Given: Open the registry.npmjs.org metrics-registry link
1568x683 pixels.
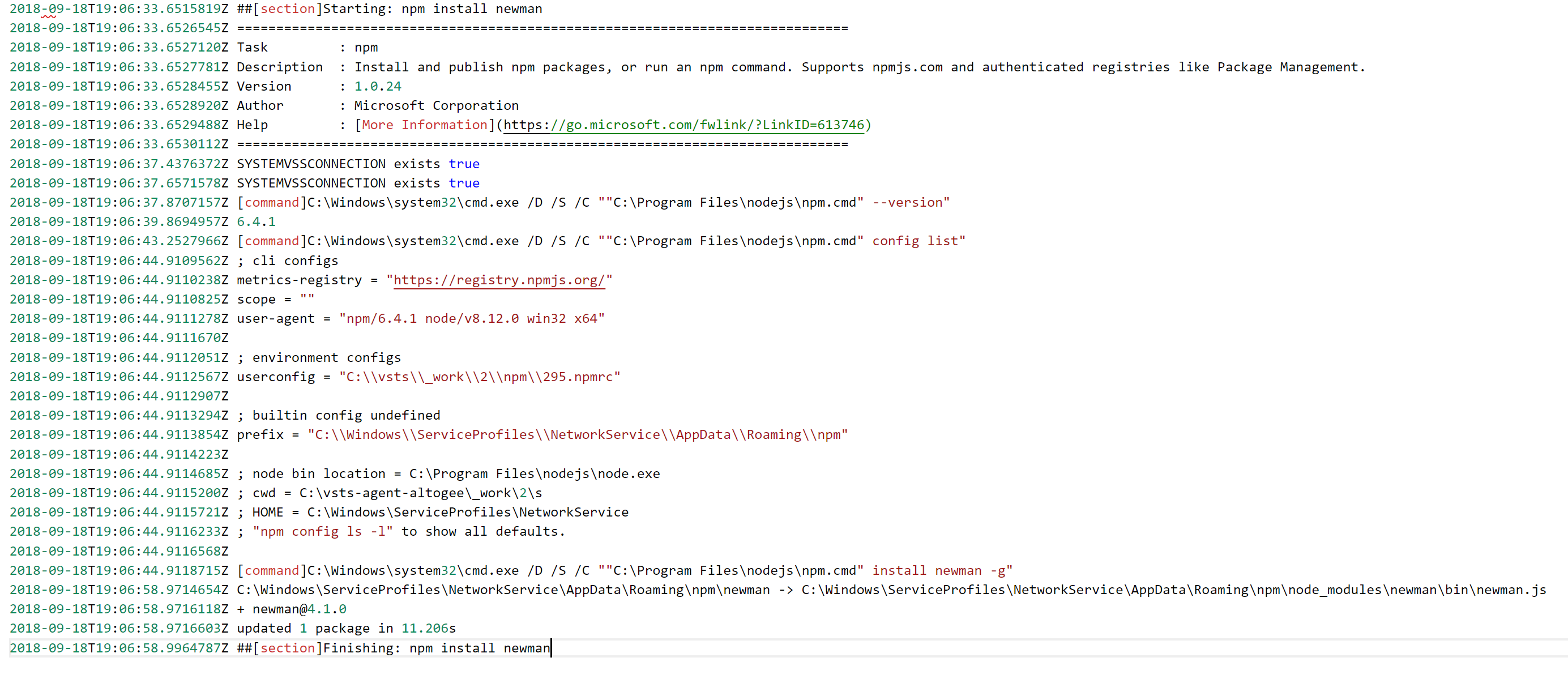Looking at the screenshot, I should 499,280.
